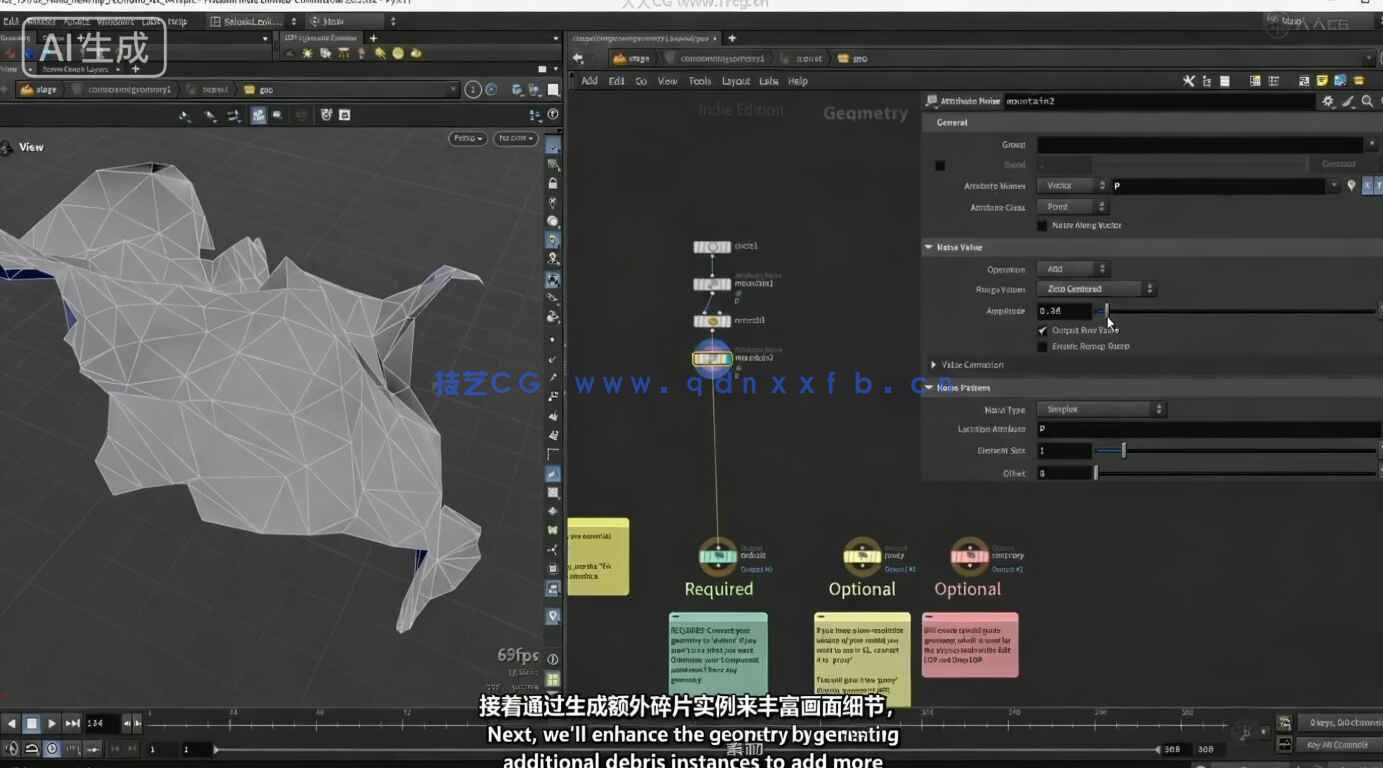Expand the Value Correction section
Viewport: 1383px width, 768px height.
[x=934, y=365]
